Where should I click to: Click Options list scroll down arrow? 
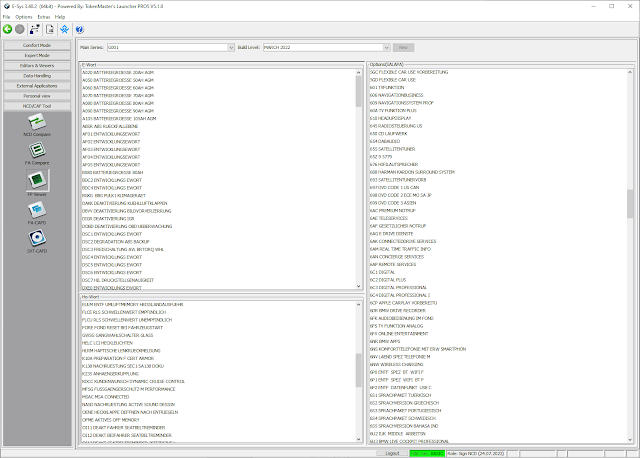(630, 440)
